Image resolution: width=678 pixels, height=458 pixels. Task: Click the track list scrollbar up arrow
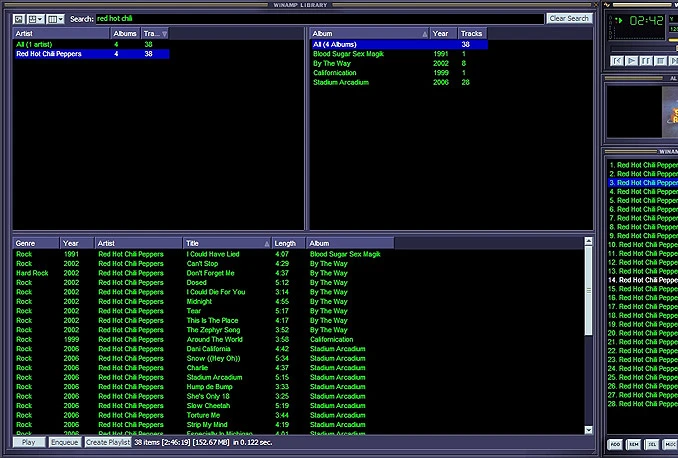[x=588, y=241]
